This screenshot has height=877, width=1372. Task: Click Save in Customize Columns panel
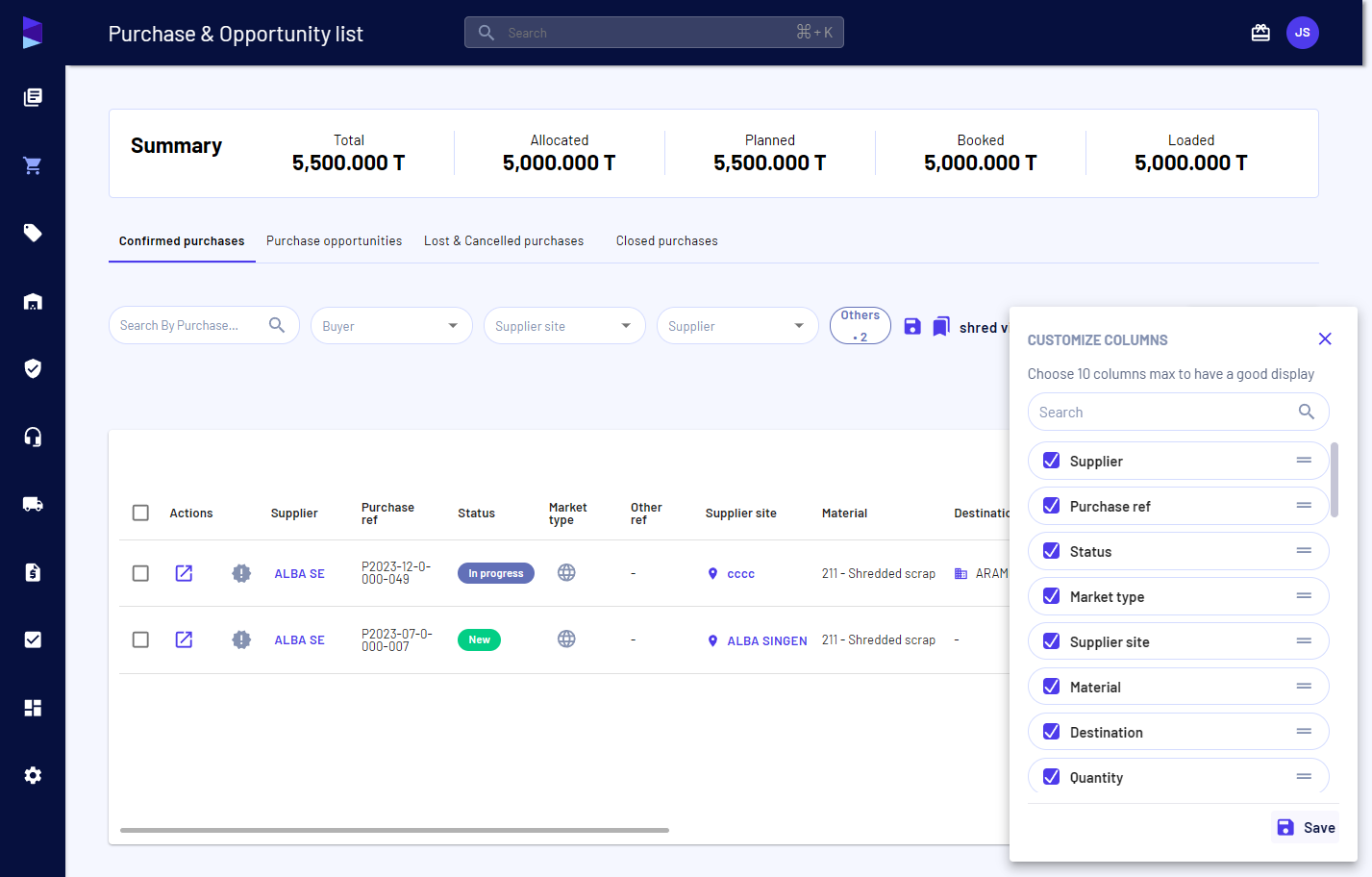pos(1306,827)
